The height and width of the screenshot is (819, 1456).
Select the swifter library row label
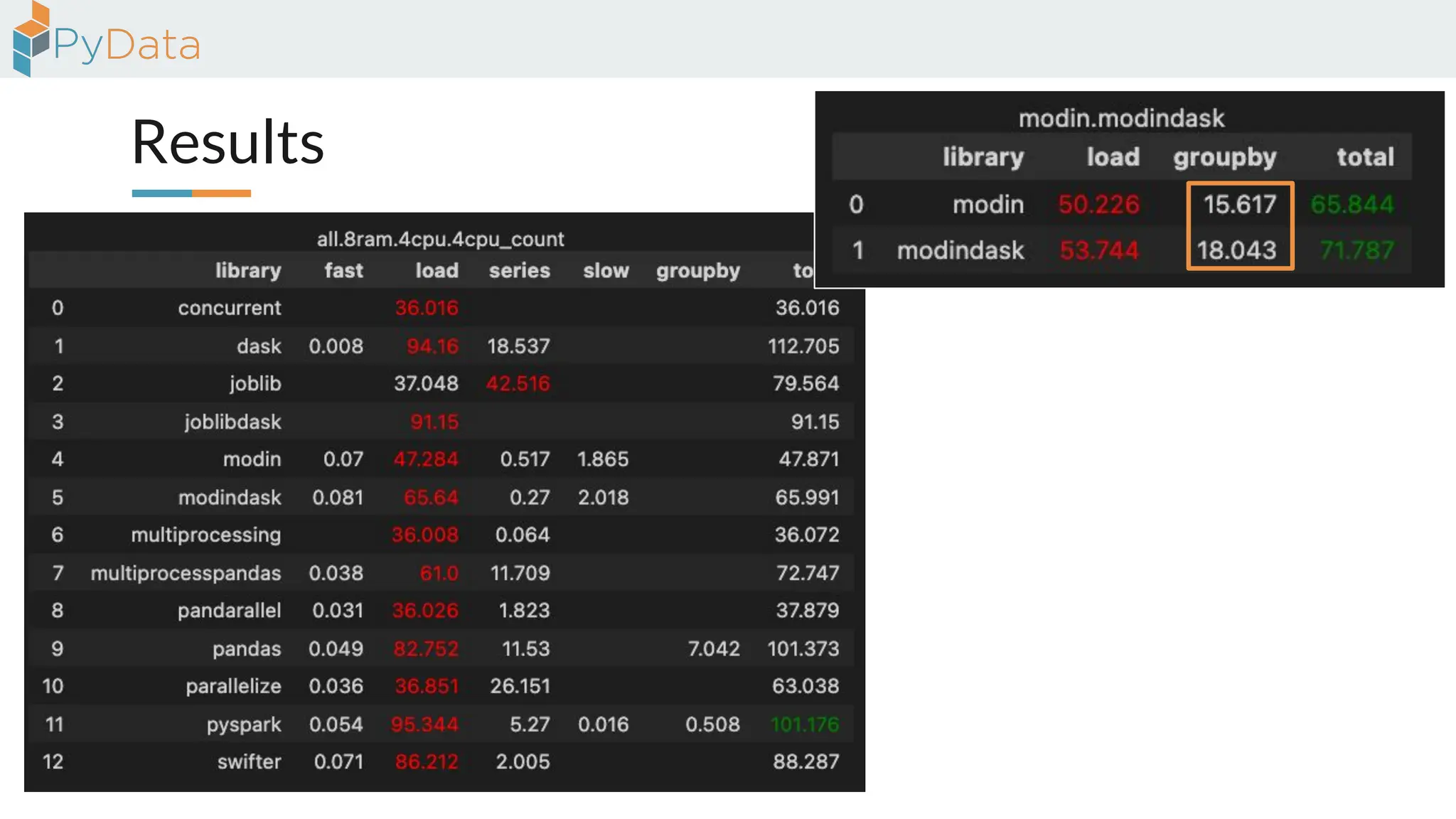point(249,761)
